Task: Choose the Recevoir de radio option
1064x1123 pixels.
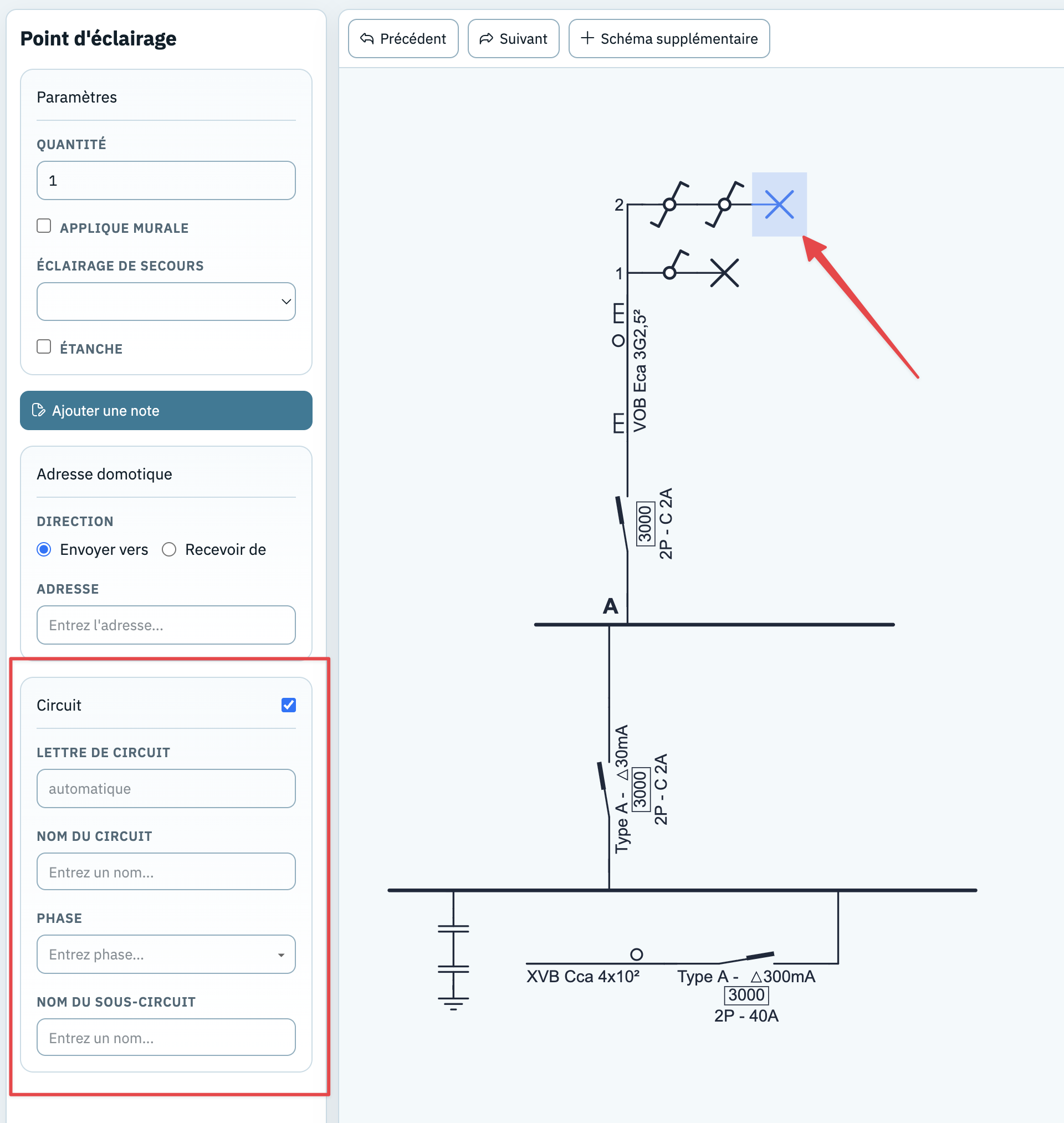Action: pos(169,550)
